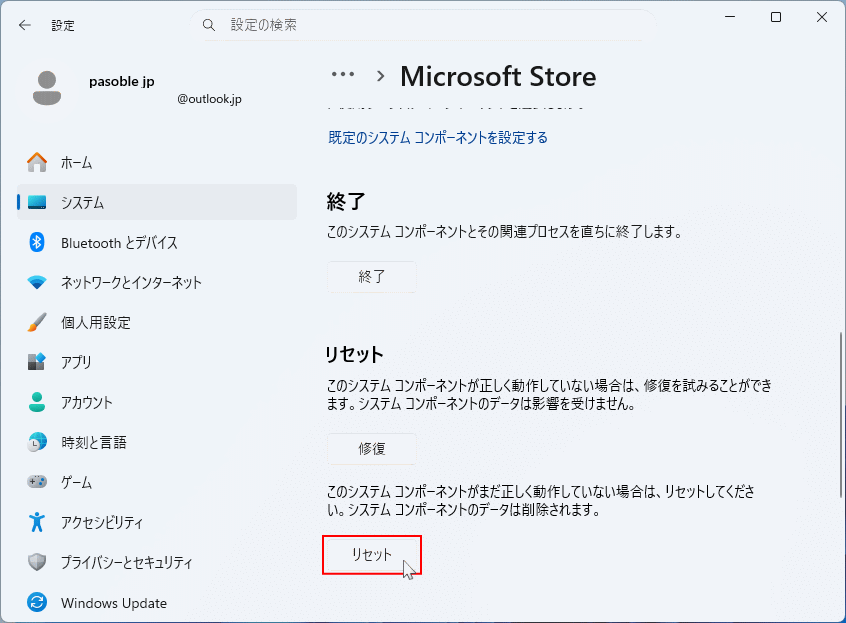Open ネットワークとインターネット settings
This screenshot has width=846, height=623.
131,283
